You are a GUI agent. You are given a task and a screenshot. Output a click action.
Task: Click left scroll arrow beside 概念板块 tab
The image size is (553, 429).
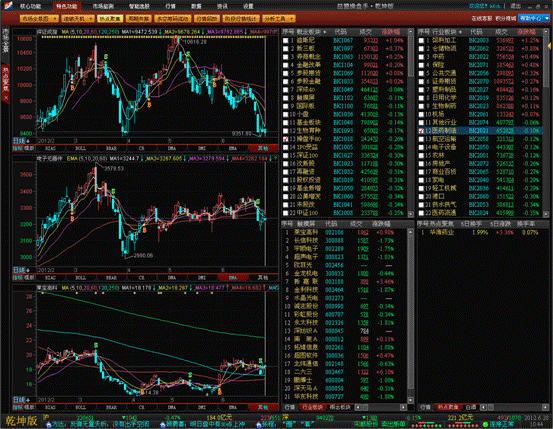(357, 407)
